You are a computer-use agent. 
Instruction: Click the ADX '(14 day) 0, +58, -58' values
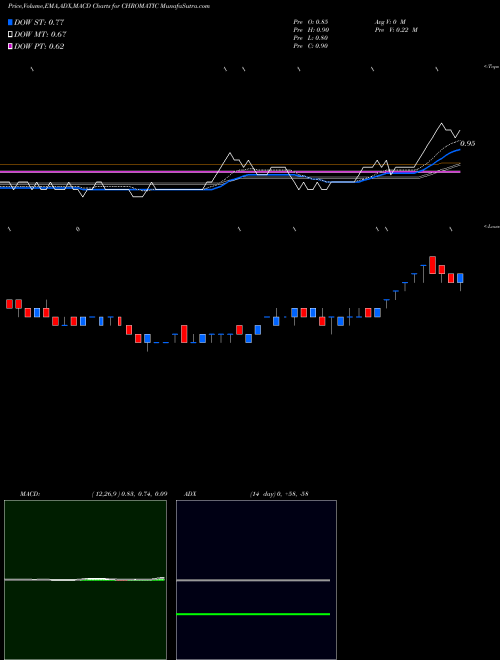point(279,494)
